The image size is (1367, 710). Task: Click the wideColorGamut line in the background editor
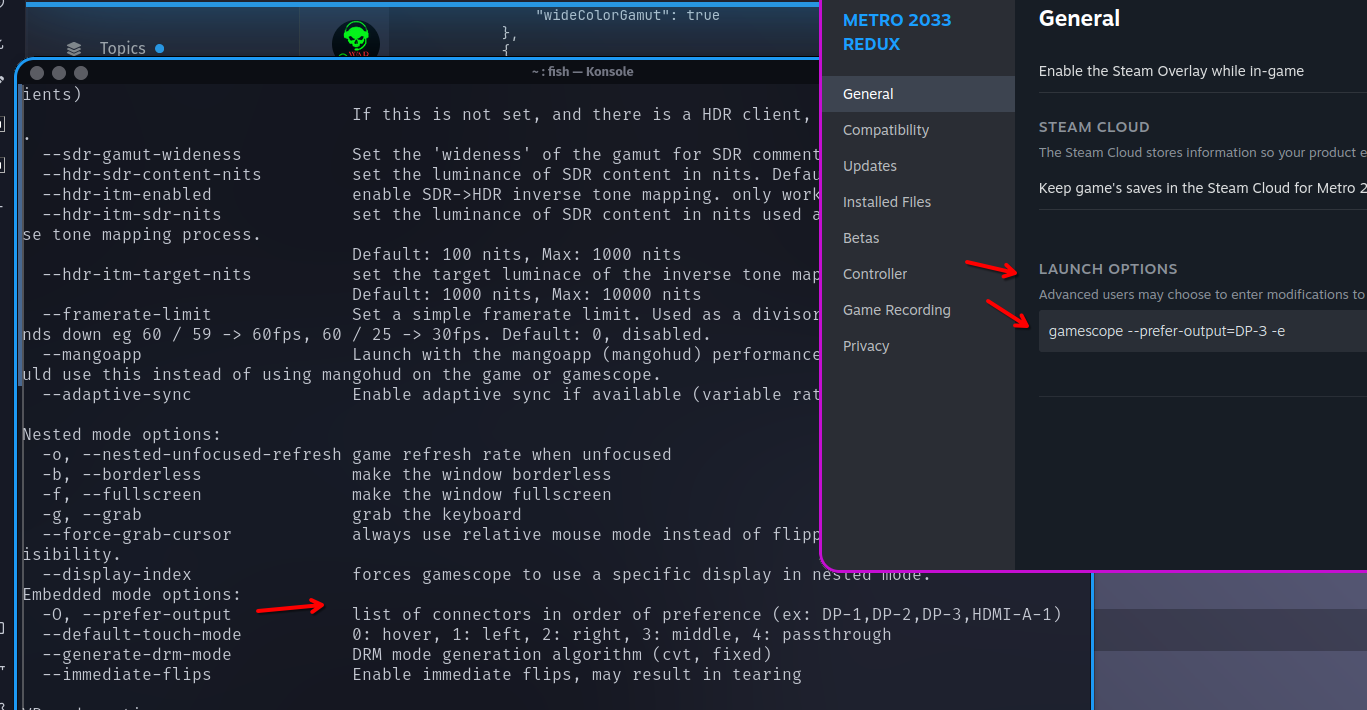pos(627,15)
